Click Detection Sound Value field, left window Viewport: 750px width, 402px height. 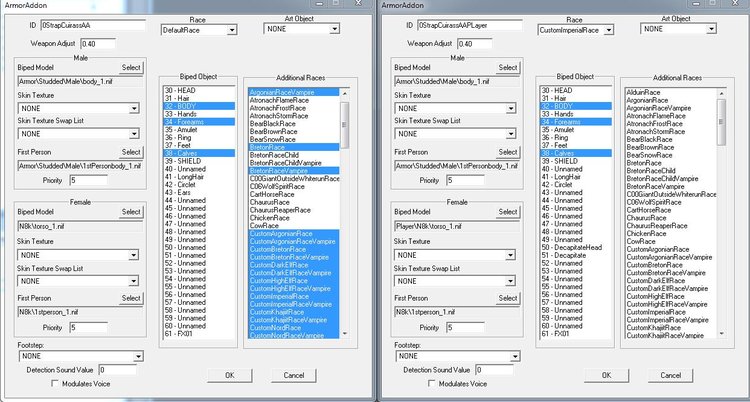(118, 370)
